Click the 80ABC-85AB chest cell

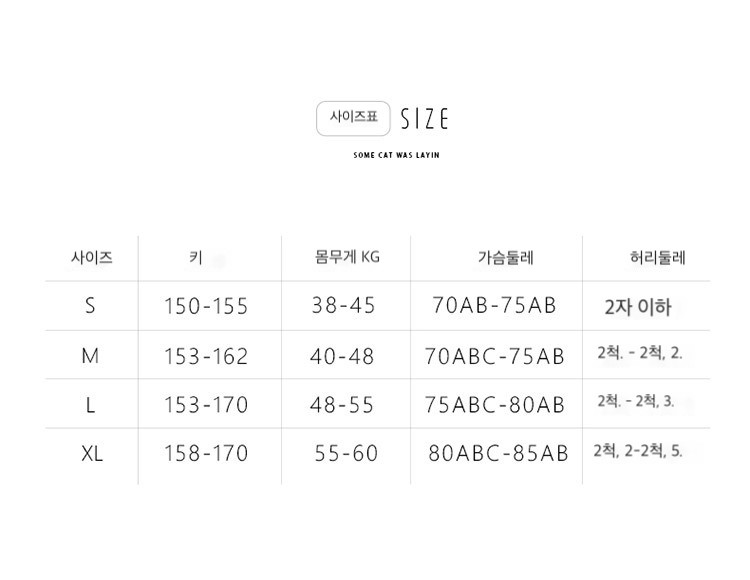pos(498,453)
